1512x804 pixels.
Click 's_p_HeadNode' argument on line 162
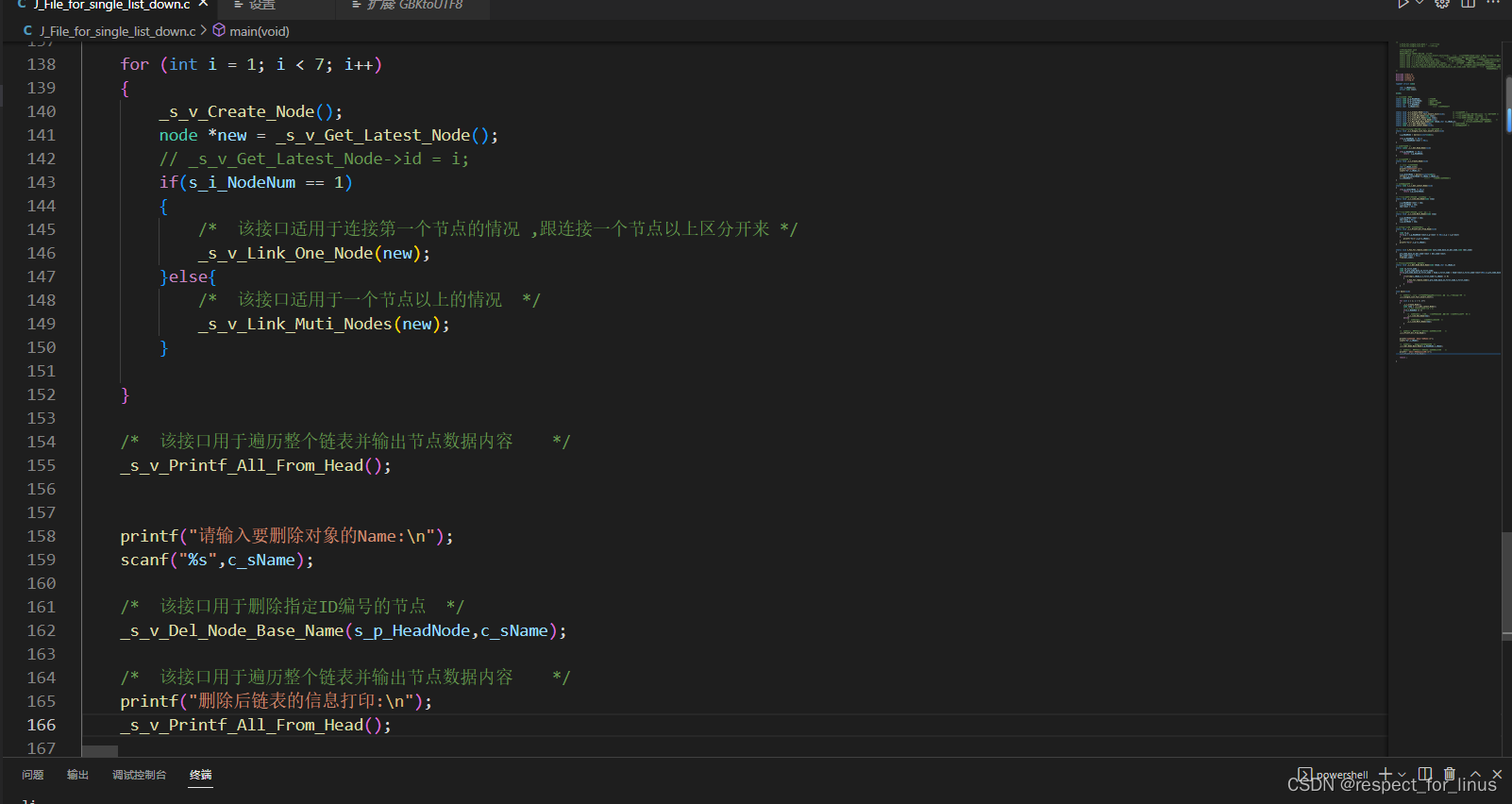pyautogui.click(x=412, y=630)
